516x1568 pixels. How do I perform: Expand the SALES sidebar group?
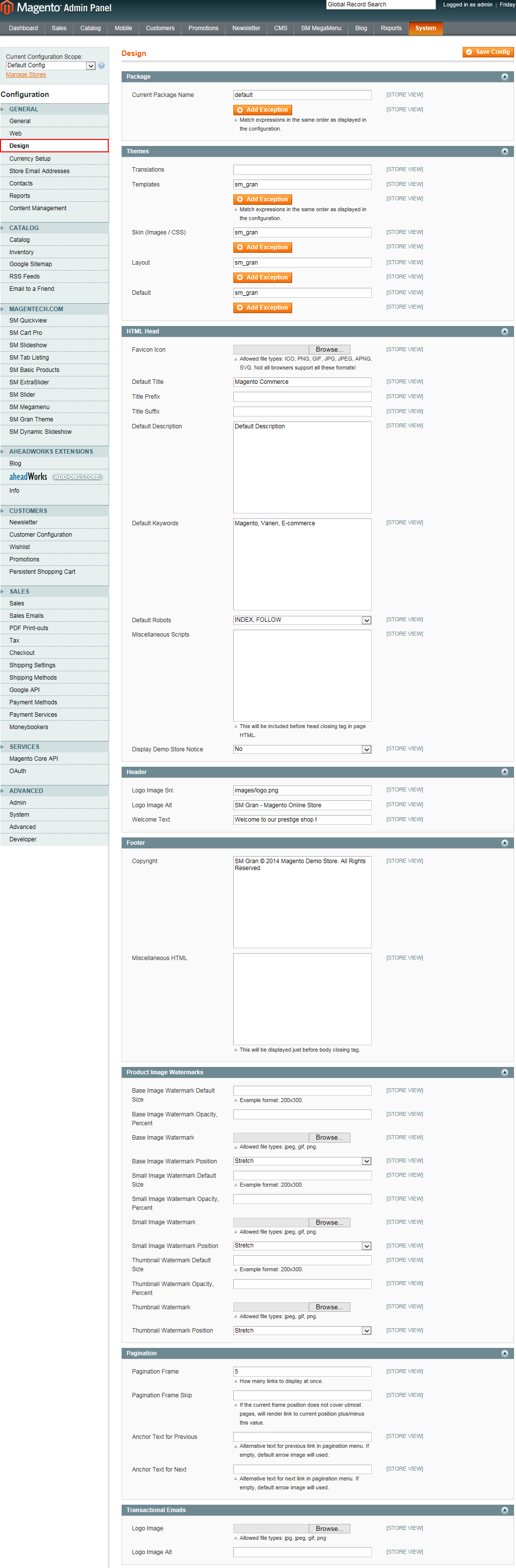(54, 592)
